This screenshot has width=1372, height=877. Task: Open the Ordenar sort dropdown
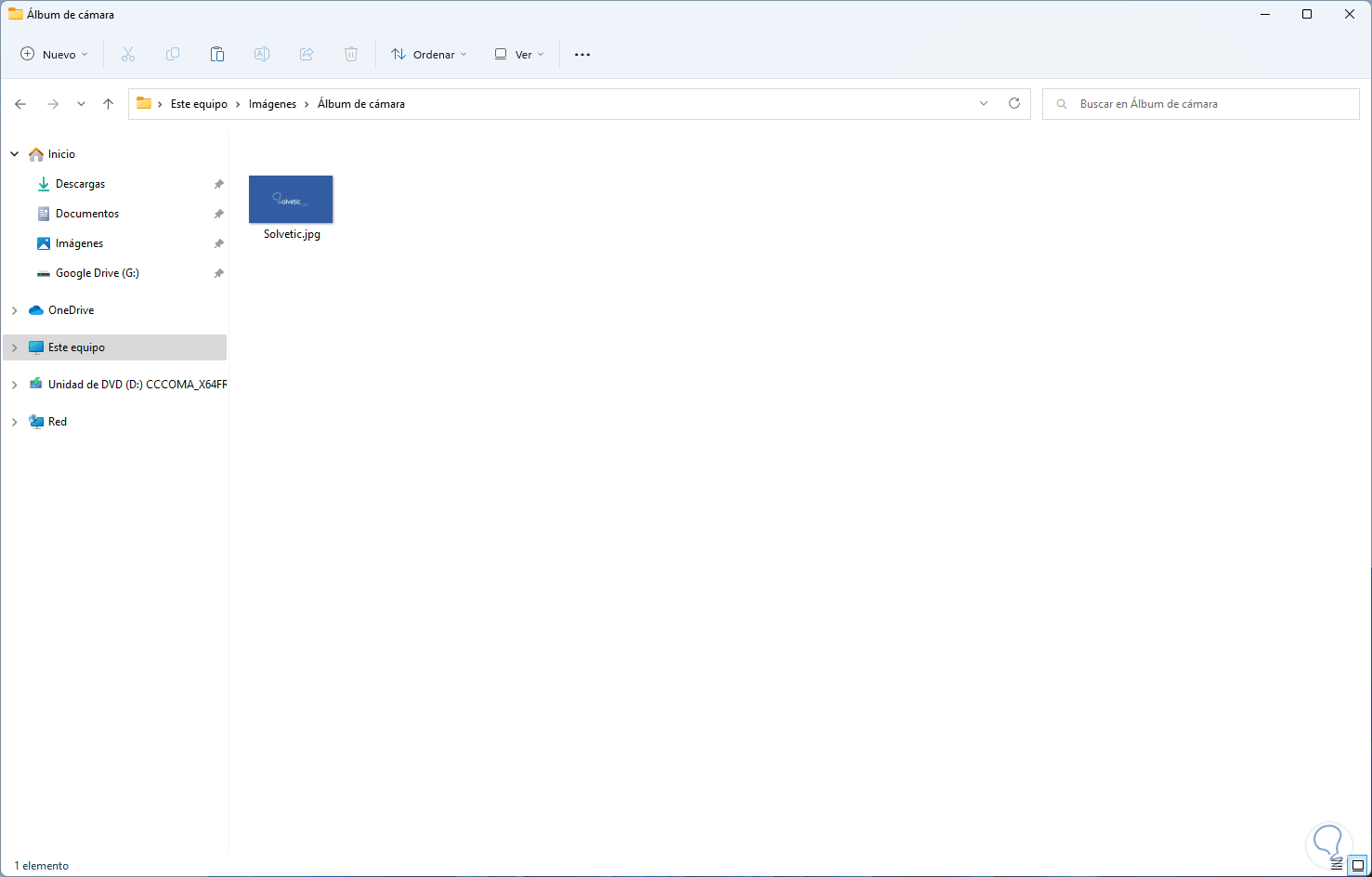click(429, 55)
